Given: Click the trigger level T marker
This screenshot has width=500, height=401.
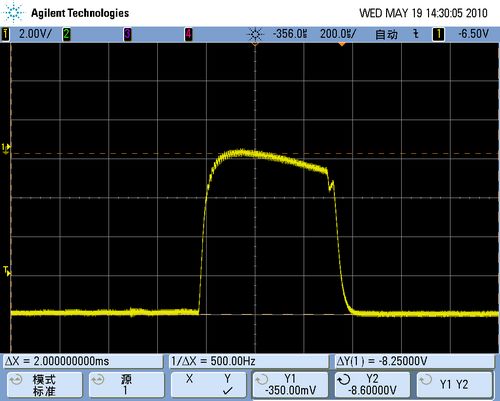Looking at the screenshot, I should click(x=7, y=271).
